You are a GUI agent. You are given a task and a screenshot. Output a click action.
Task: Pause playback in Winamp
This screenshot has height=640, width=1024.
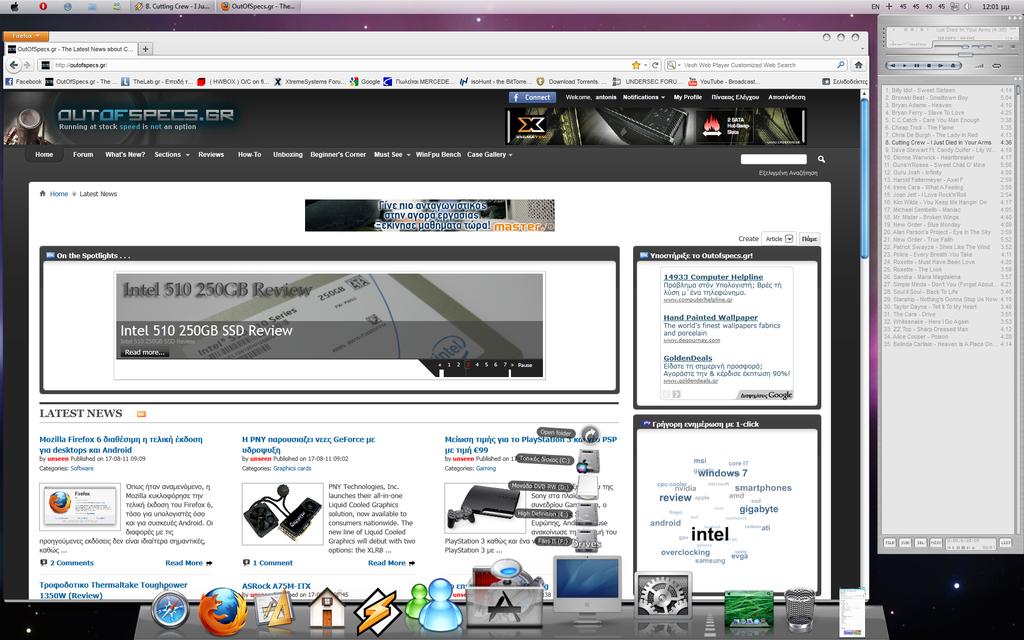(917, 66)
